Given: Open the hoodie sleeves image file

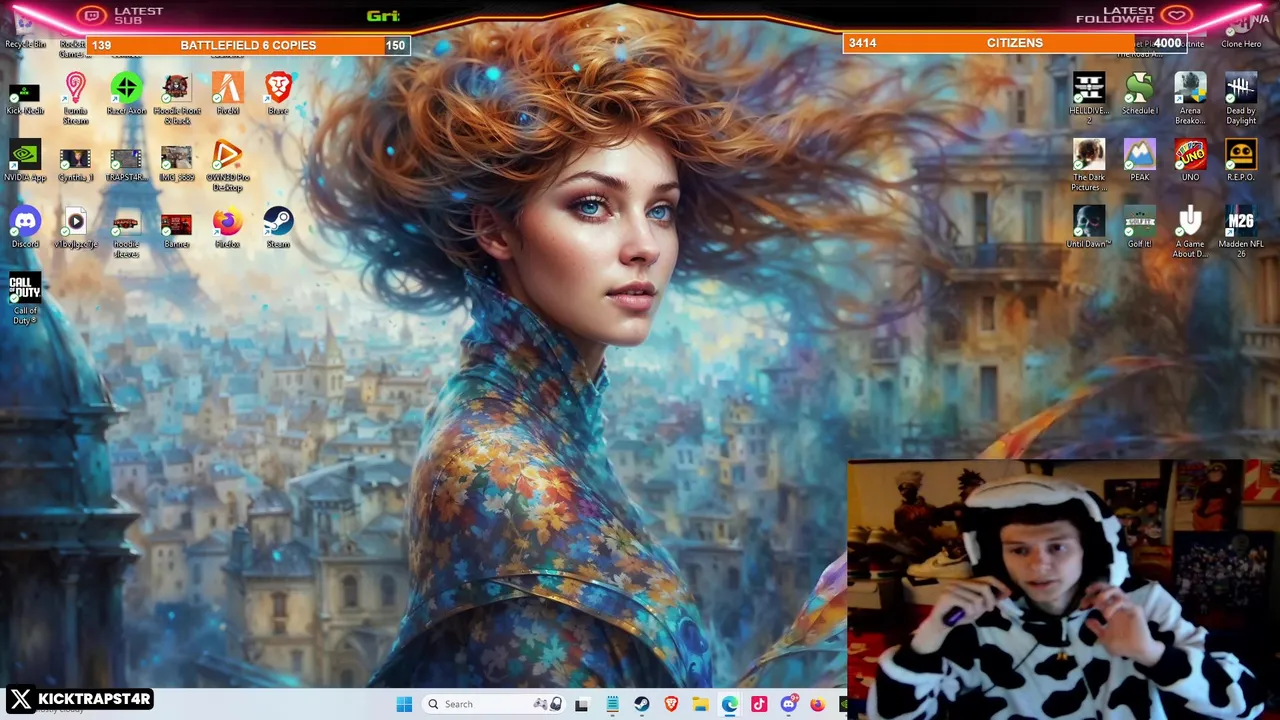Looking at the screenshot, I should 126,234.
